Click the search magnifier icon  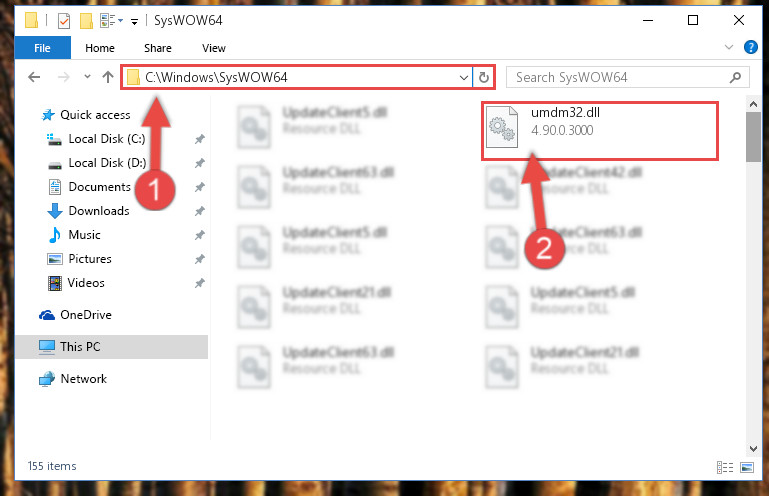point(735,78)
